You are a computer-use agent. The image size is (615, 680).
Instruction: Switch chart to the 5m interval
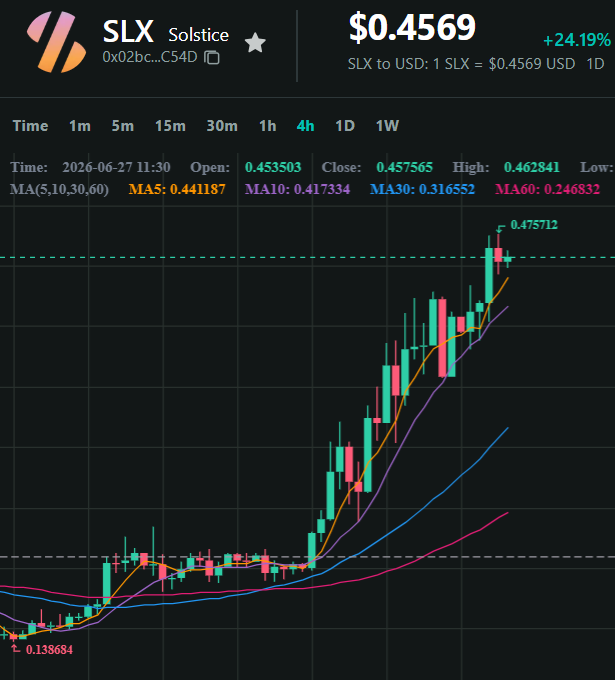123,126
